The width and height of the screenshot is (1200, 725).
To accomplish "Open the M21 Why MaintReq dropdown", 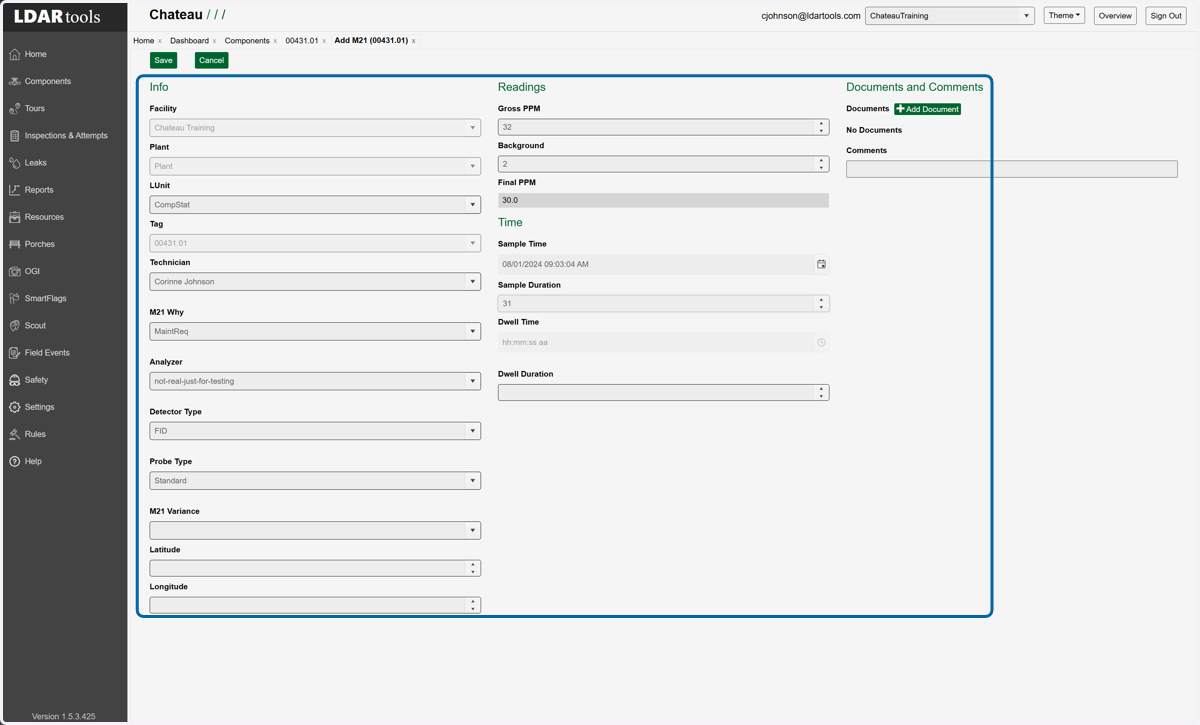I will point(315,331).
